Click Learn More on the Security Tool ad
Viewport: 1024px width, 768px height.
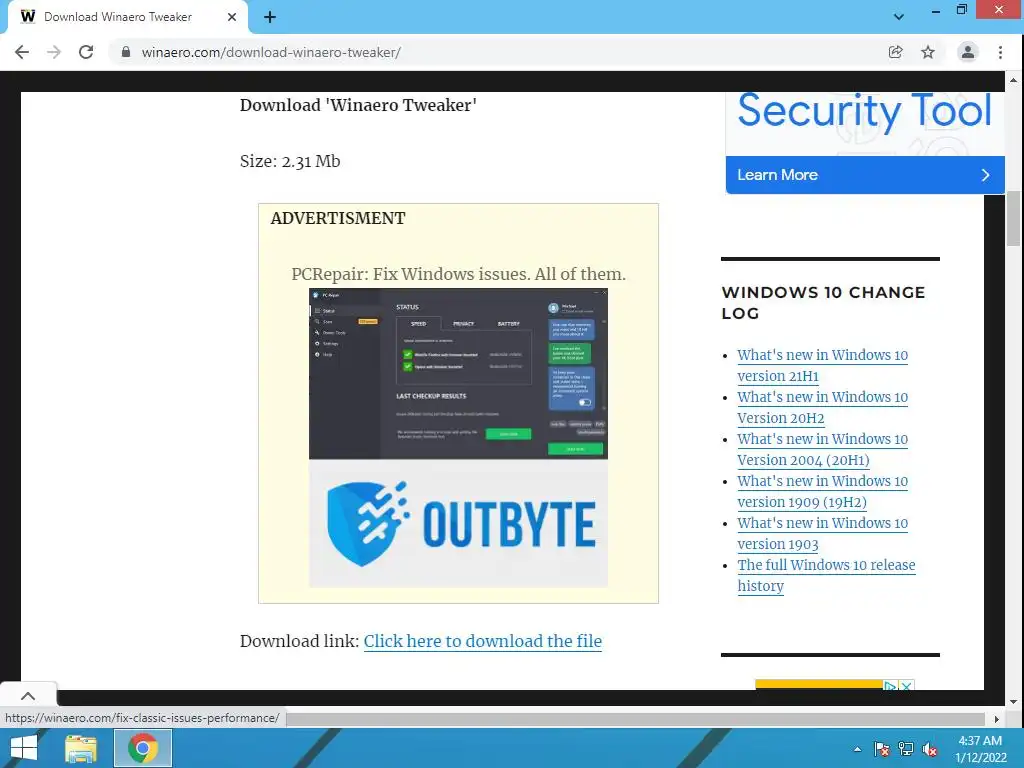(865, 175)
